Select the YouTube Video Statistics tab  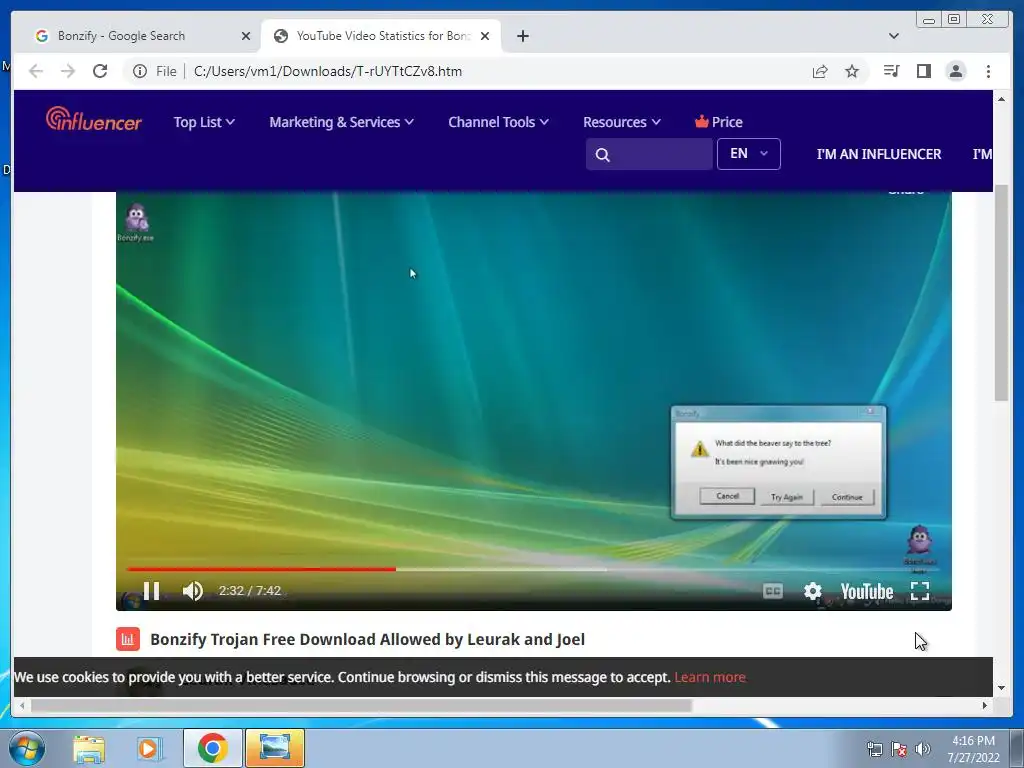pos(381,36)
